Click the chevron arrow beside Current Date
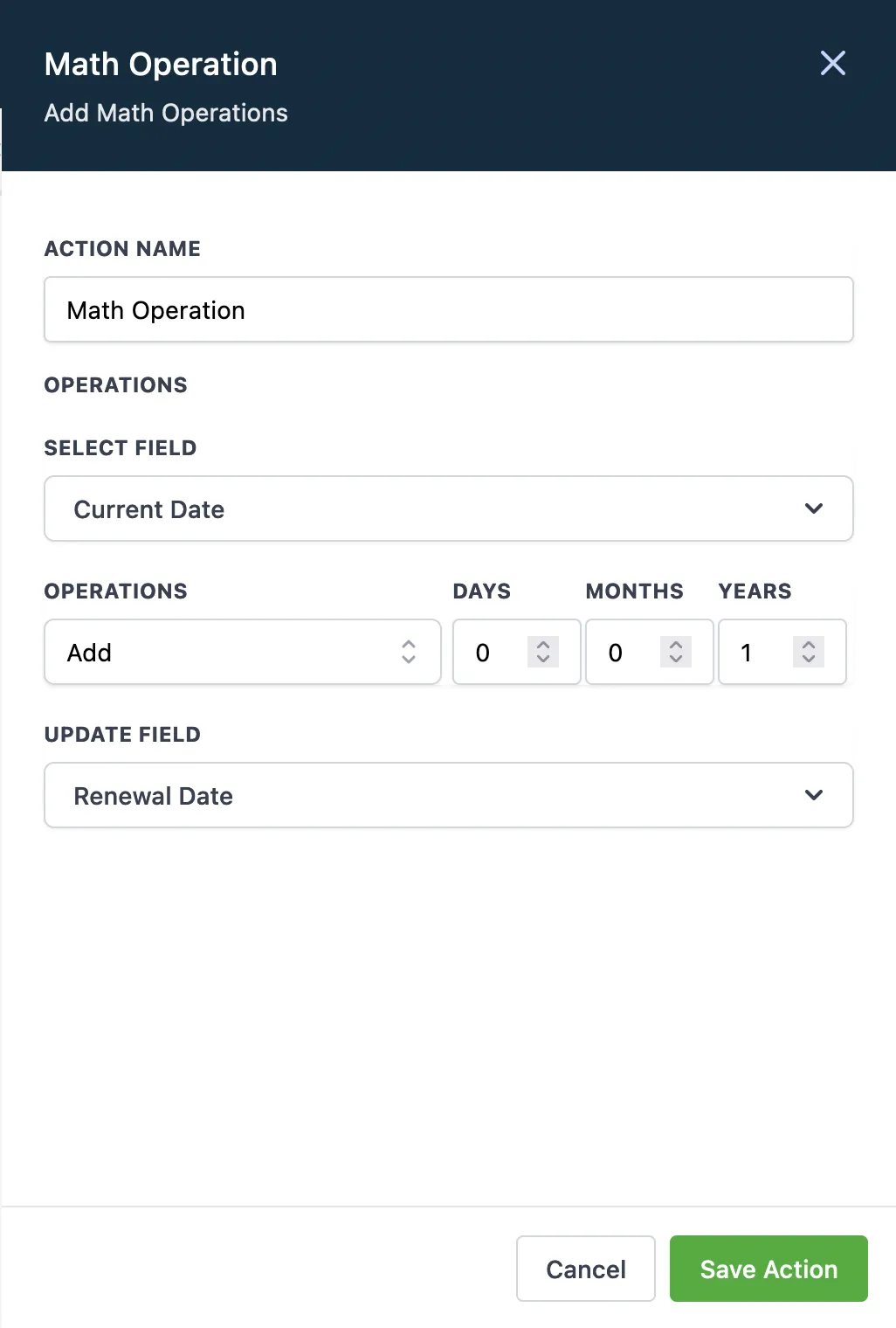 click(814, 509)
